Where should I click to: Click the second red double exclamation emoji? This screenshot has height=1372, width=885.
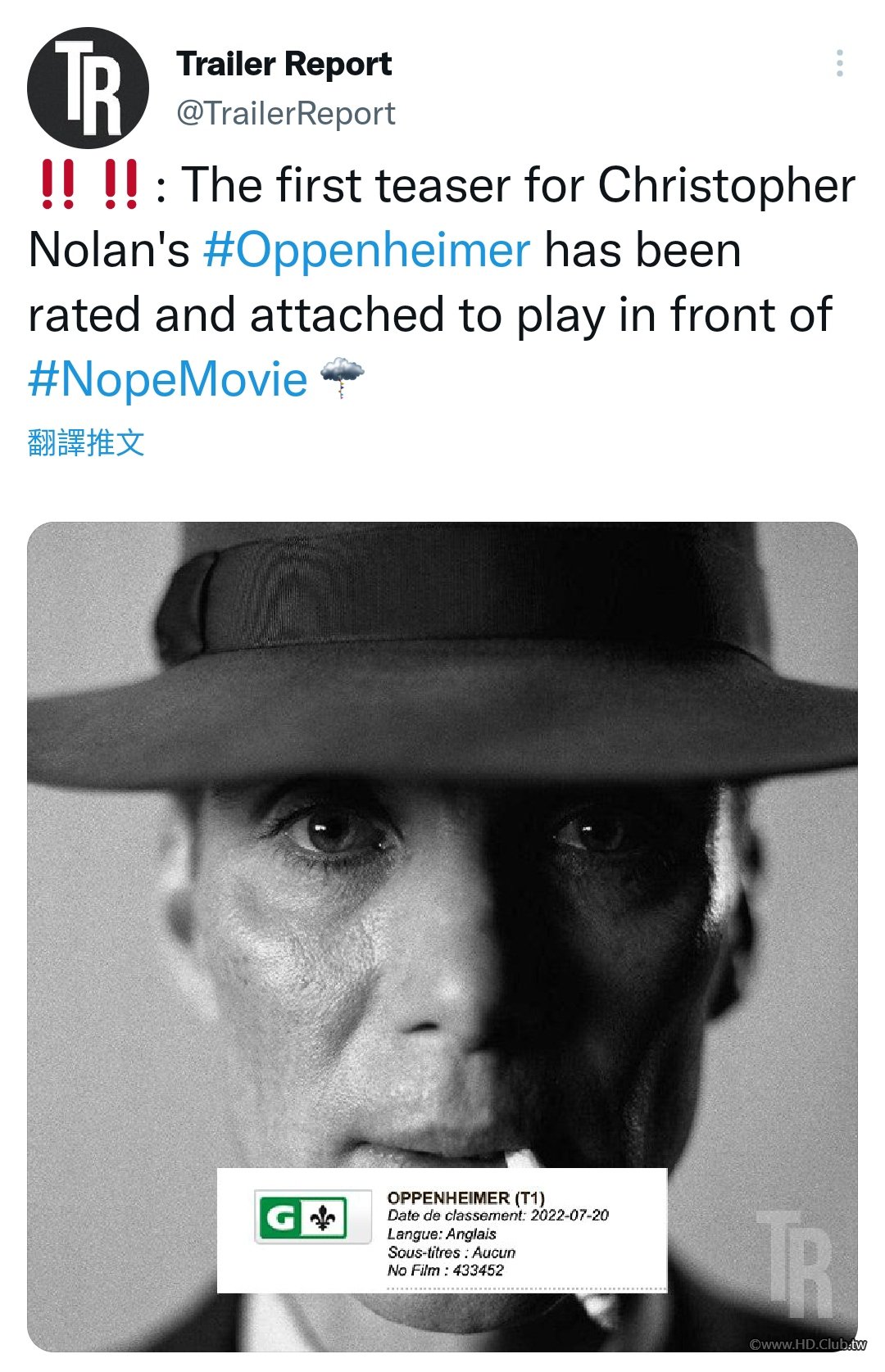121,184
